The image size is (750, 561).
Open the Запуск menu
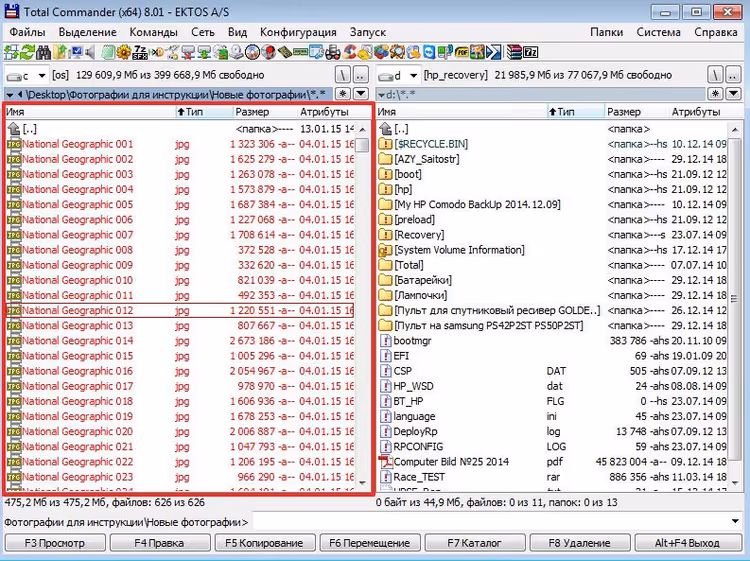pos(367,33)
